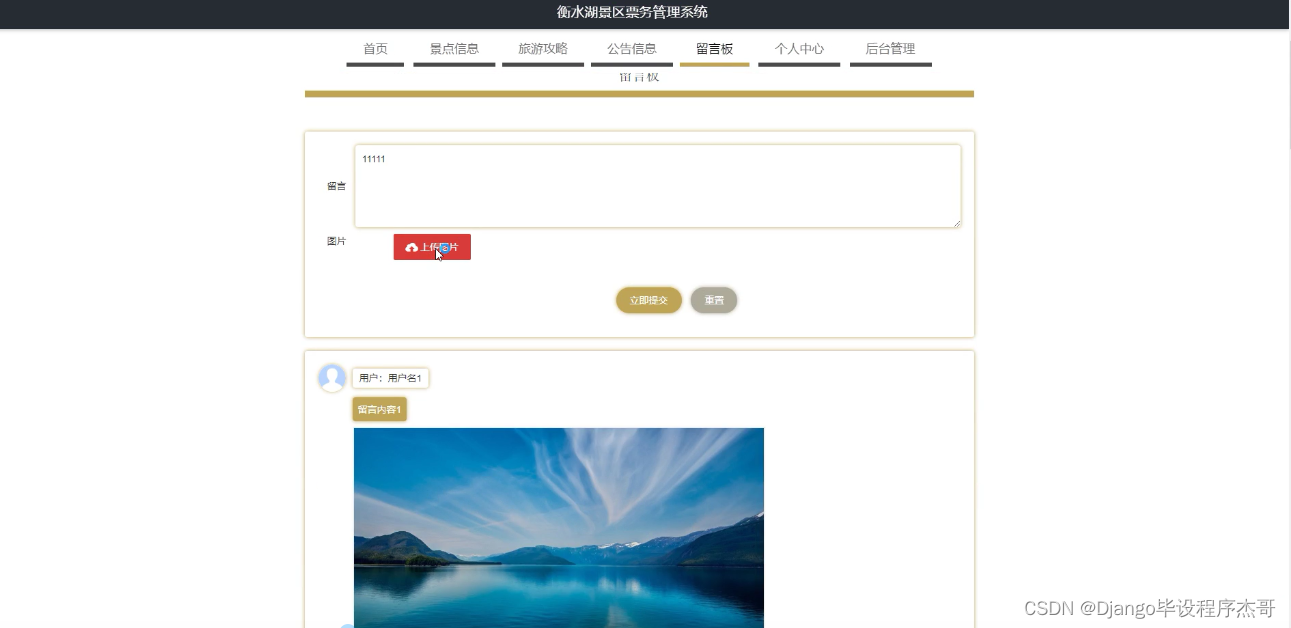Click the 留言板 page heading below the menu
This screenshot has height=628, width=1291.
click(639, 77)
